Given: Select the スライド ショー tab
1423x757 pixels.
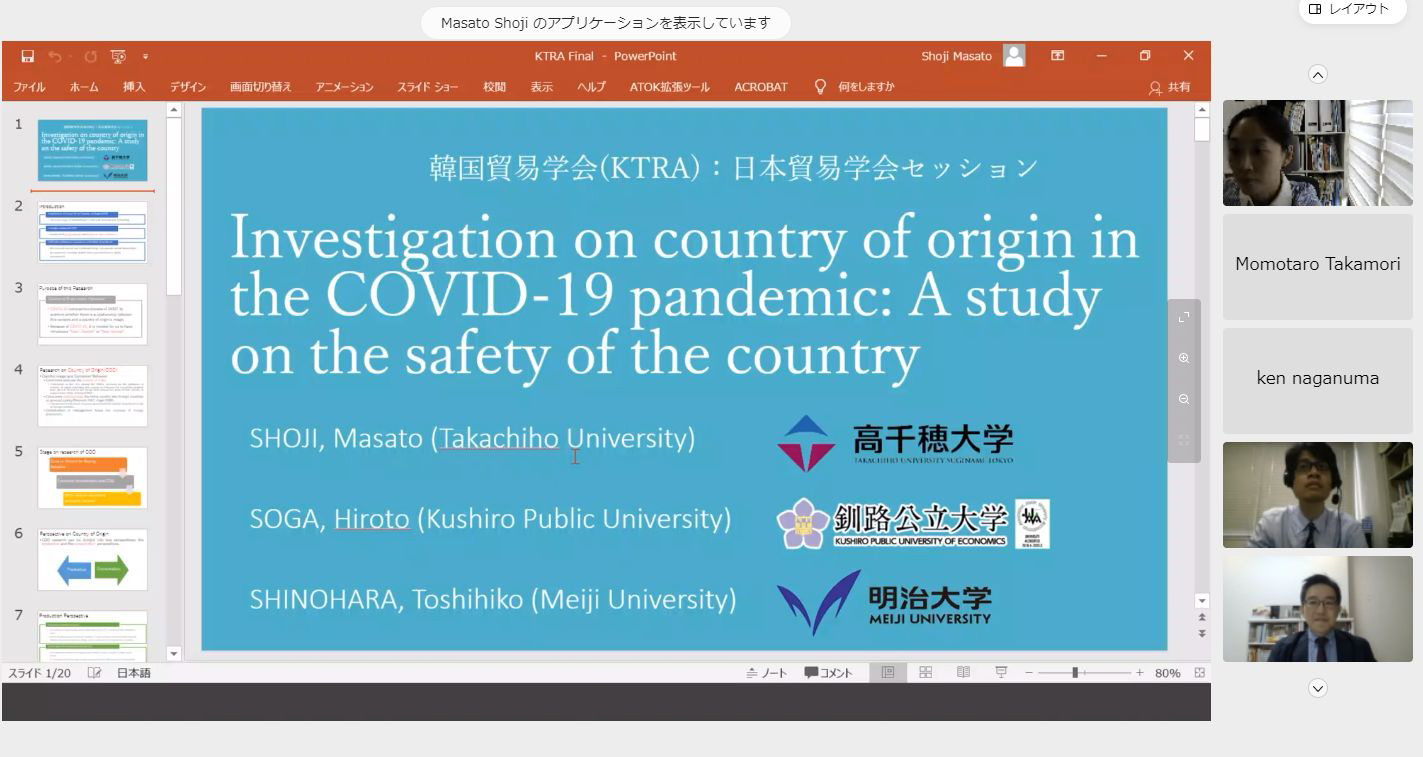Looking at the screenshot, I should (428, 87).
